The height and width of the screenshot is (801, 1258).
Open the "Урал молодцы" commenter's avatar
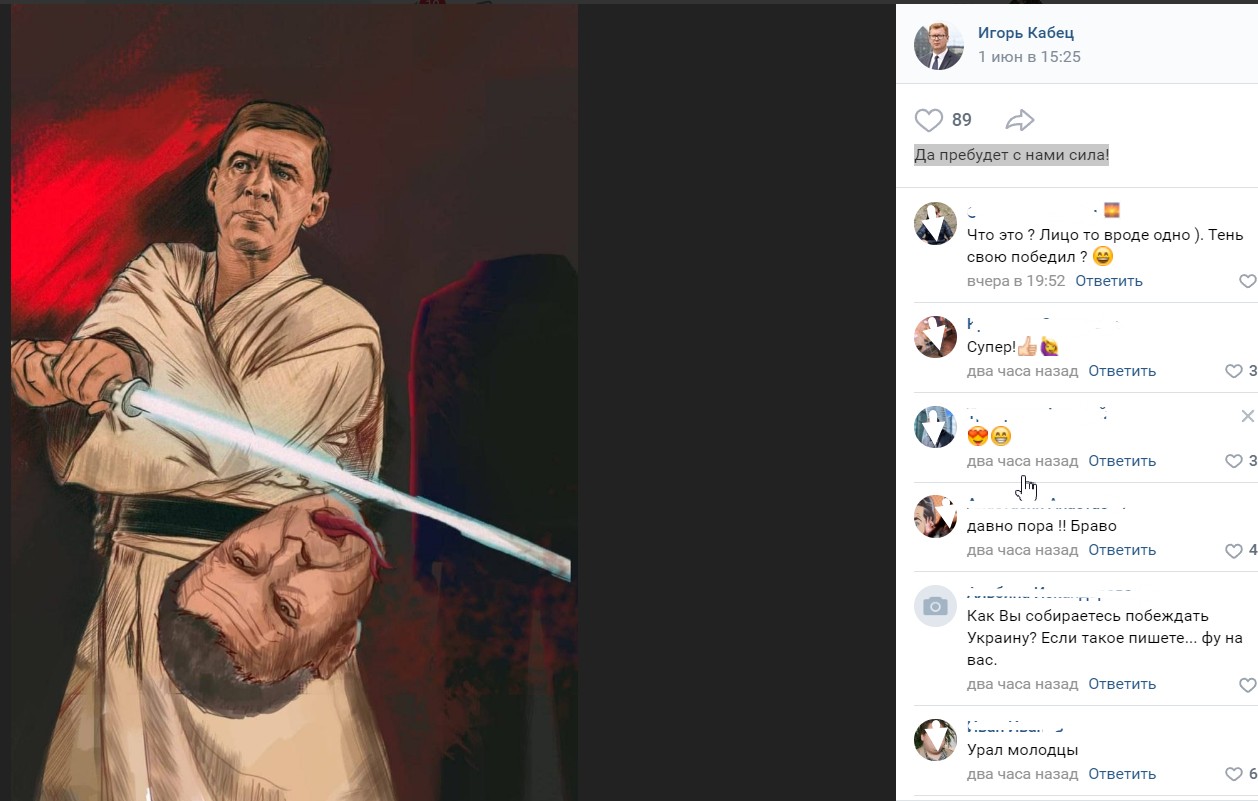[x=935, y=740]
